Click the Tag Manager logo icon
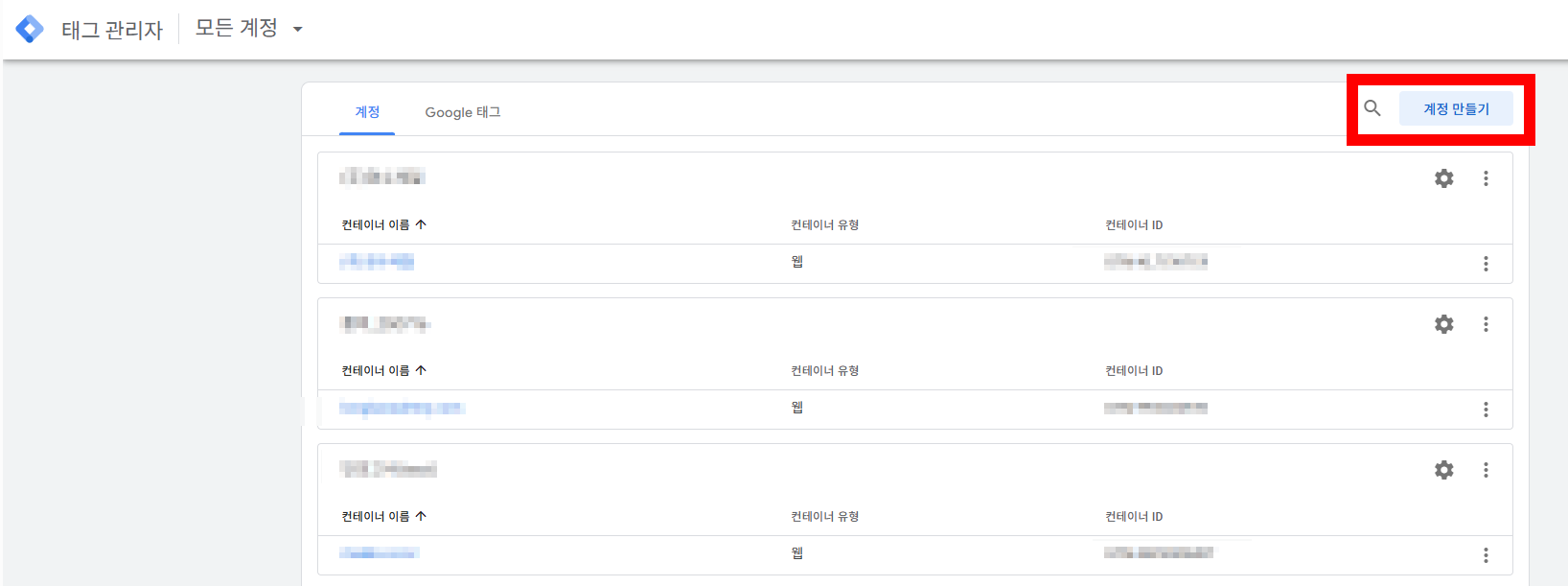Viewport: 1568px width, 586px height. (x=30, y=29)
